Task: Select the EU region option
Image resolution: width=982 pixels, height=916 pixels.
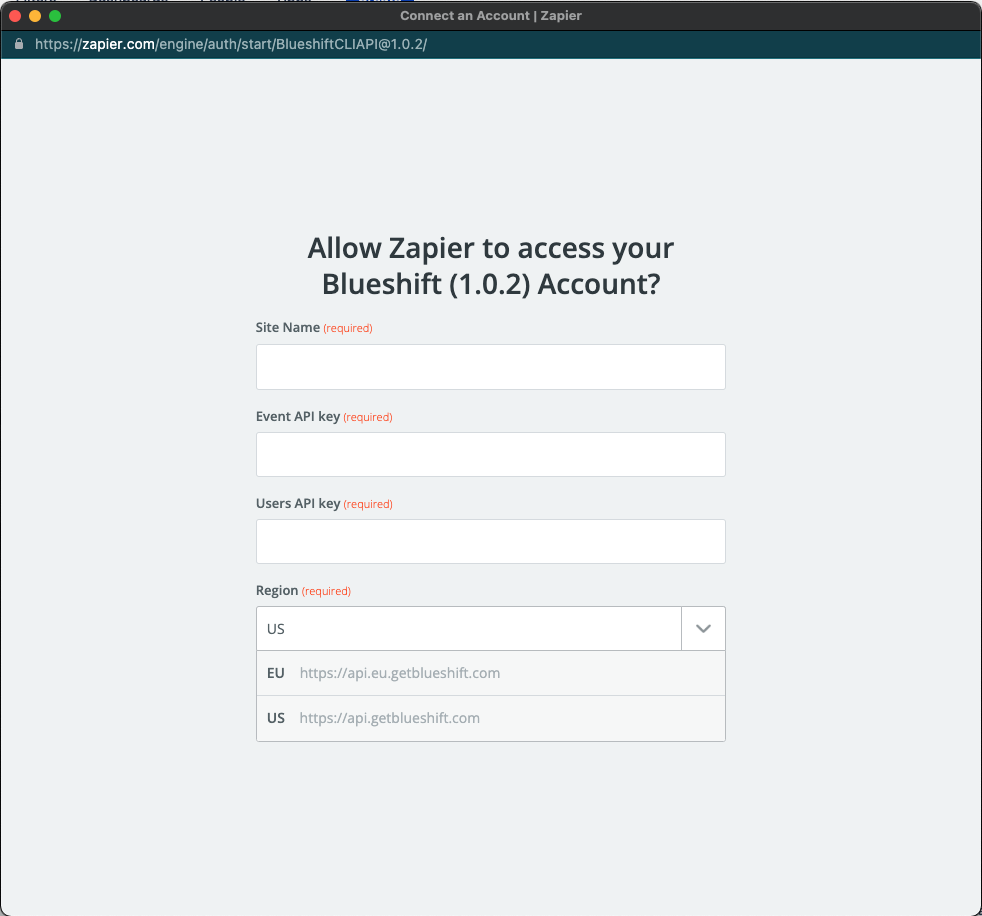Action: [490, 673]
